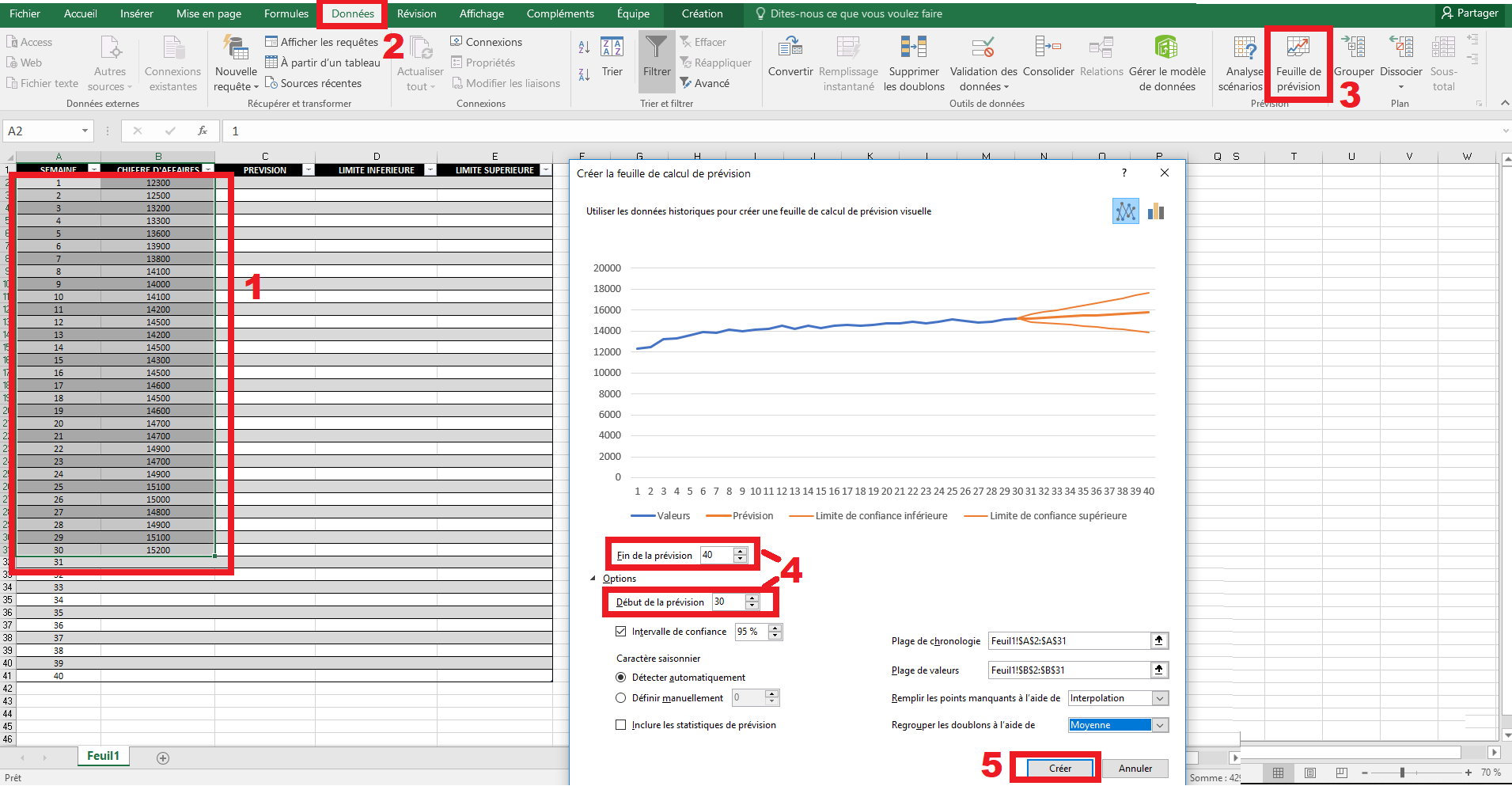Increase Début de la prévision value

pyautogui.click(x=752, y=598)
